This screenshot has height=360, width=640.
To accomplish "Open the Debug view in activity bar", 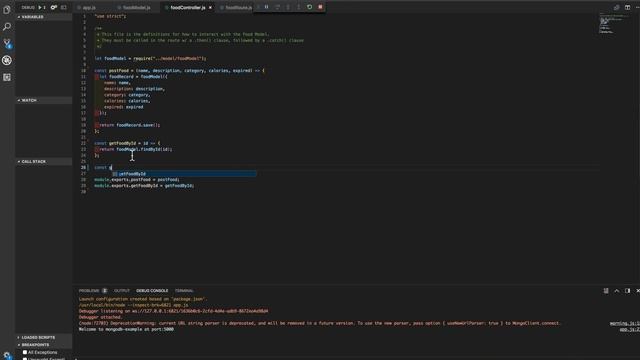I will tap(7, 60).
